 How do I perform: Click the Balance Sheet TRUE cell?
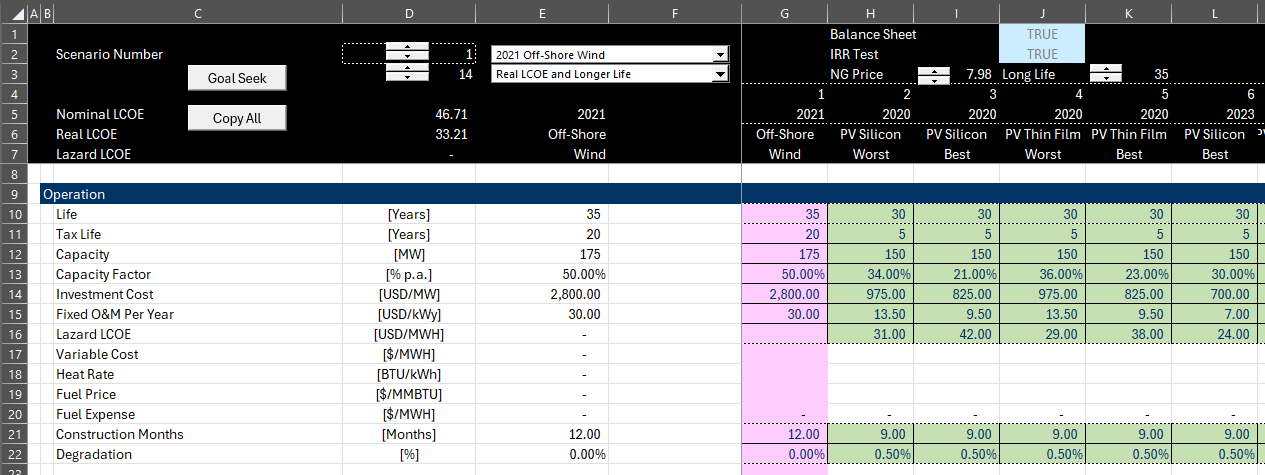(x=1042, y=34)
